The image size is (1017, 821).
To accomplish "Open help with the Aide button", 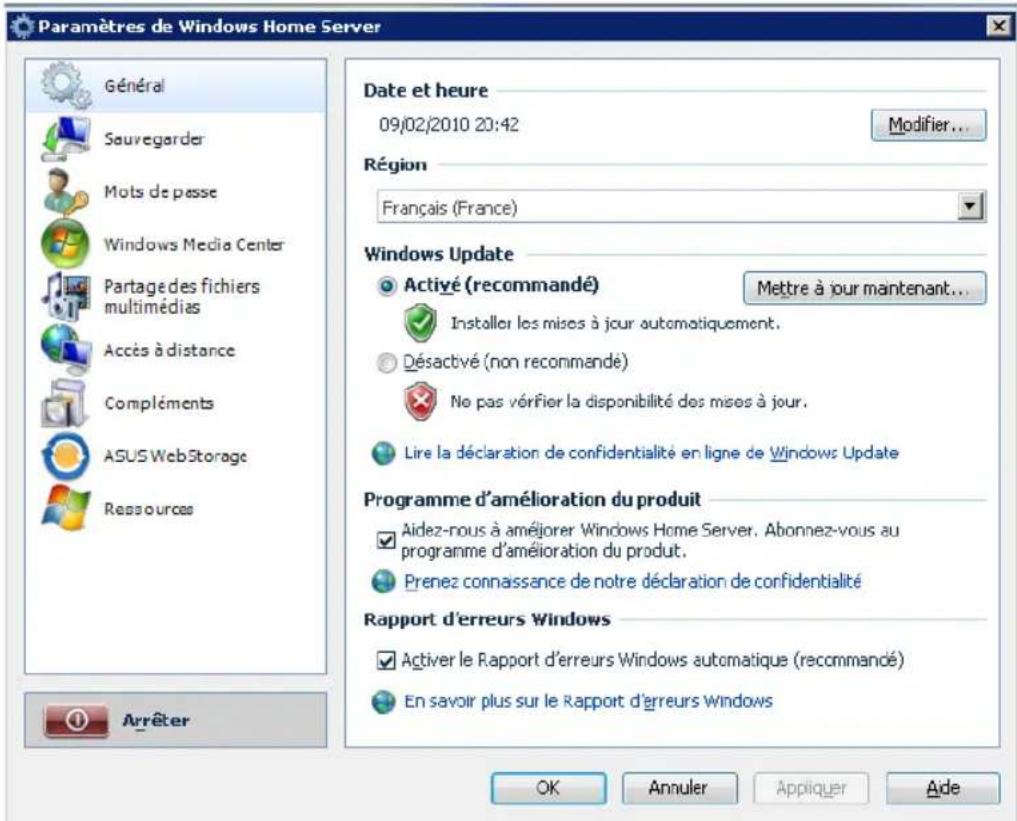I will coord(942,787).
